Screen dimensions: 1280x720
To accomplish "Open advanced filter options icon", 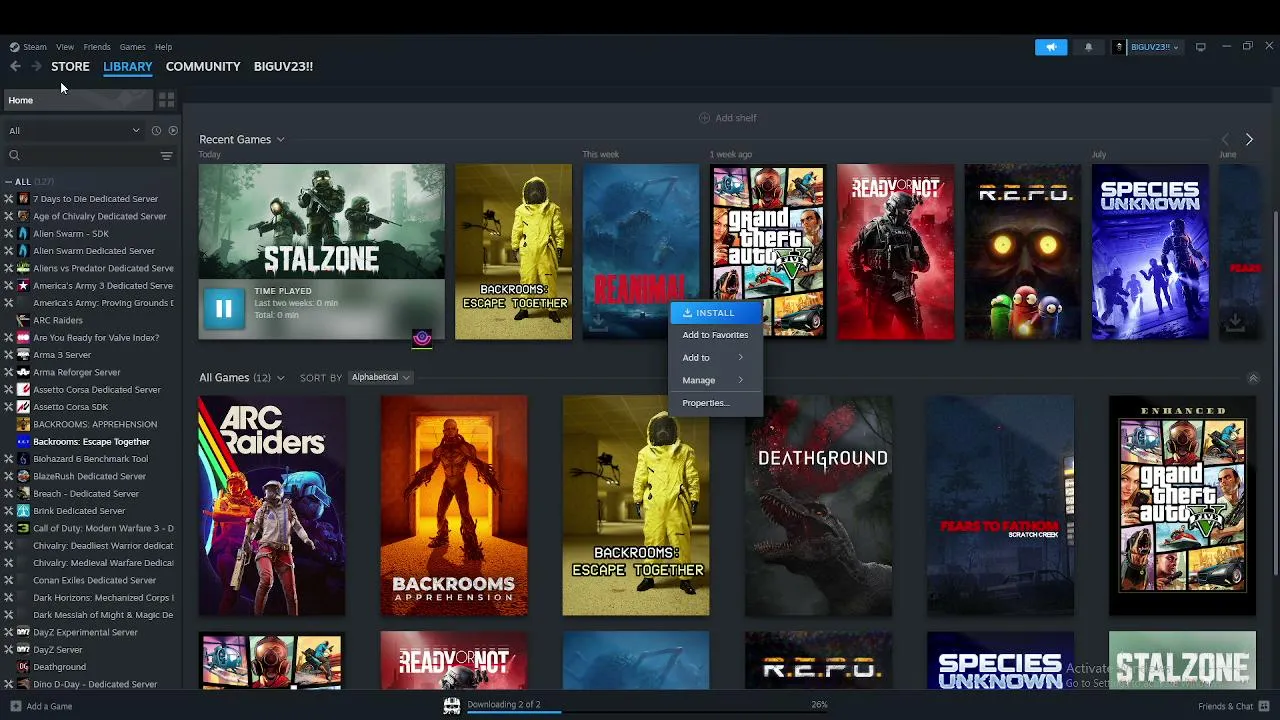I will [x=166, y=156].
